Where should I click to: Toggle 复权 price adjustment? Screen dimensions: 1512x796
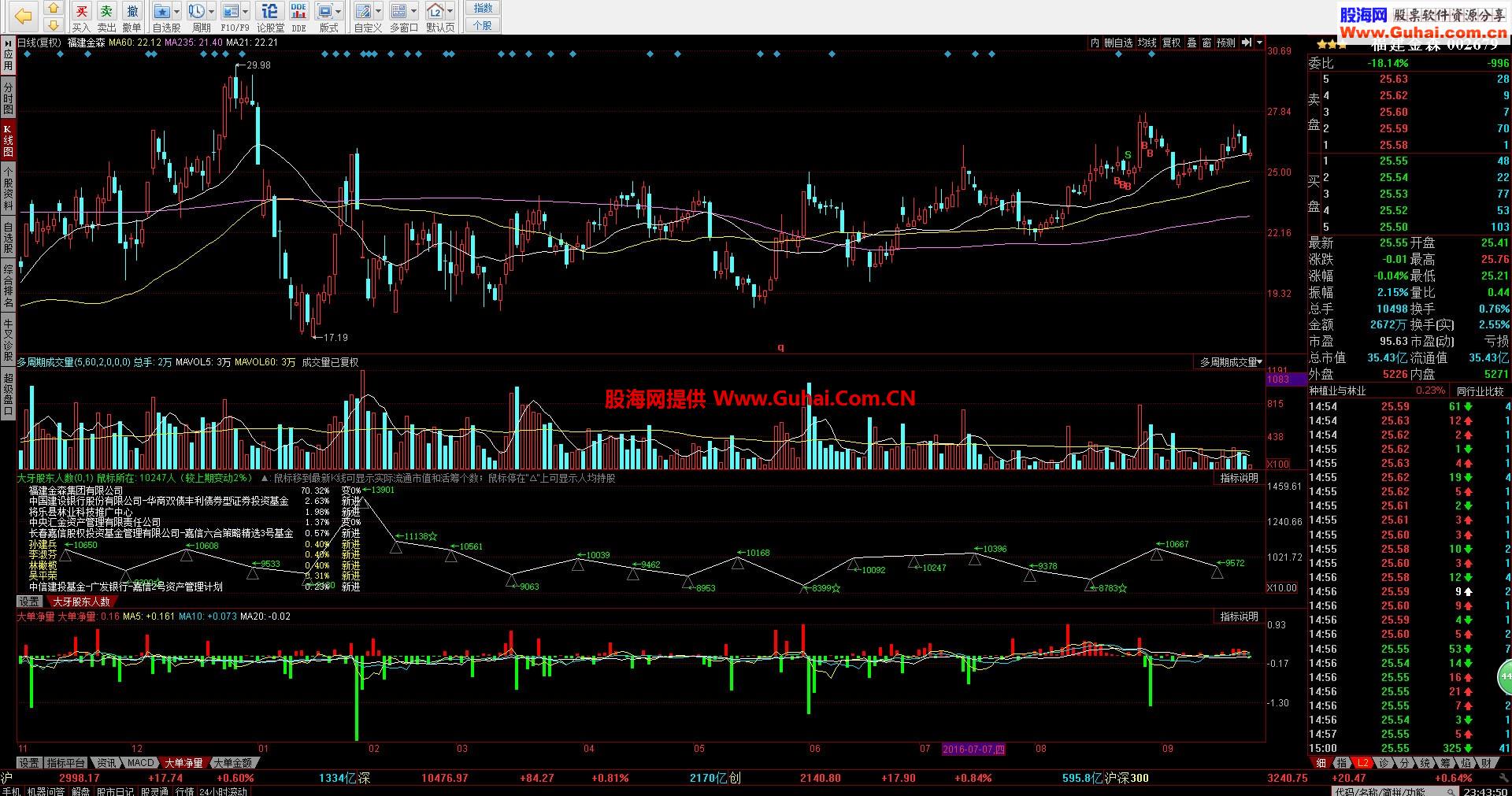[1172, 43]
